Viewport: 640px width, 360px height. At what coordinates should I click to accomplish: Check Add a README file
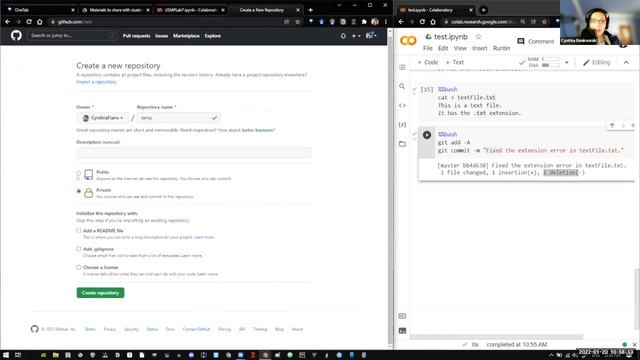tap(78, 231)
